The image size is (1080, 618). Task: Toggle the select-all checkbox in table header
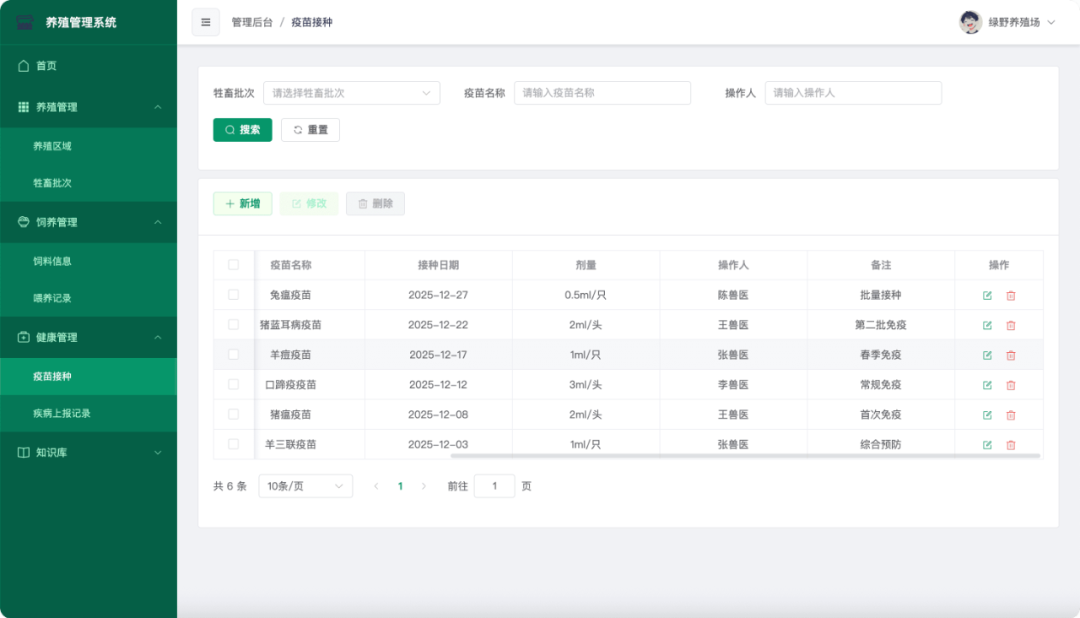click(233, 265)
